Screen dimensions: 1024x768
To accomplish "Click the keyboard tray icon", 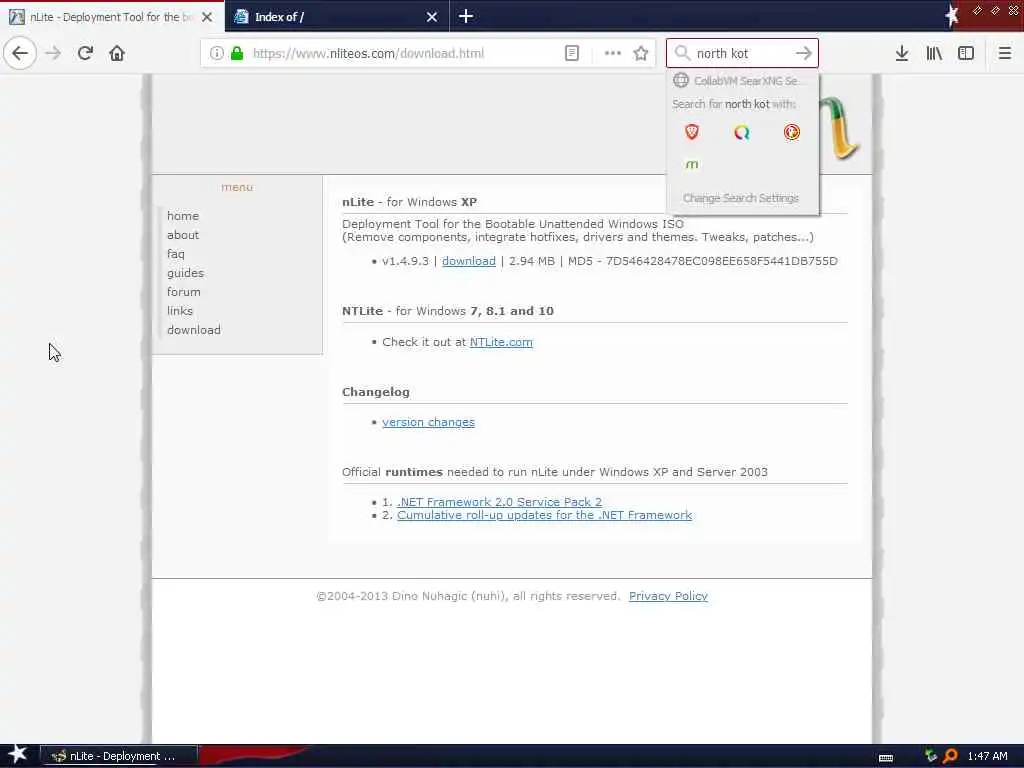I will click(x=886, y=758).
